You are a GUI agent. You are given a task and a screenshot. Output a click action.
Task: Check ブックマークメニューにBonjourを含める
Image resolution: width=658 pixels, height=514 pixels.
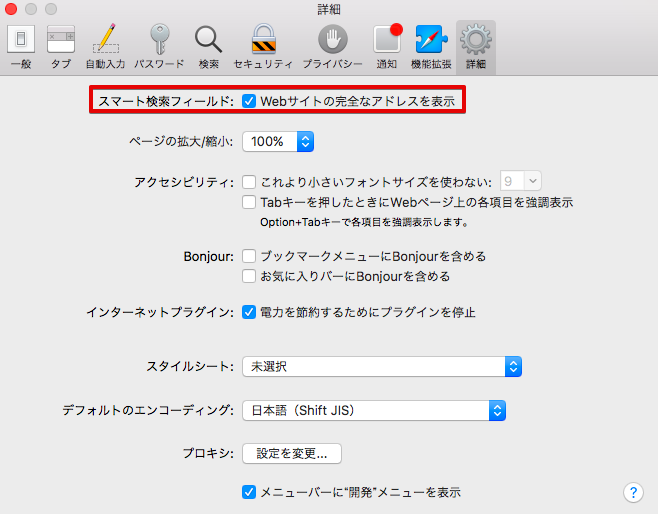click(249, 256)
